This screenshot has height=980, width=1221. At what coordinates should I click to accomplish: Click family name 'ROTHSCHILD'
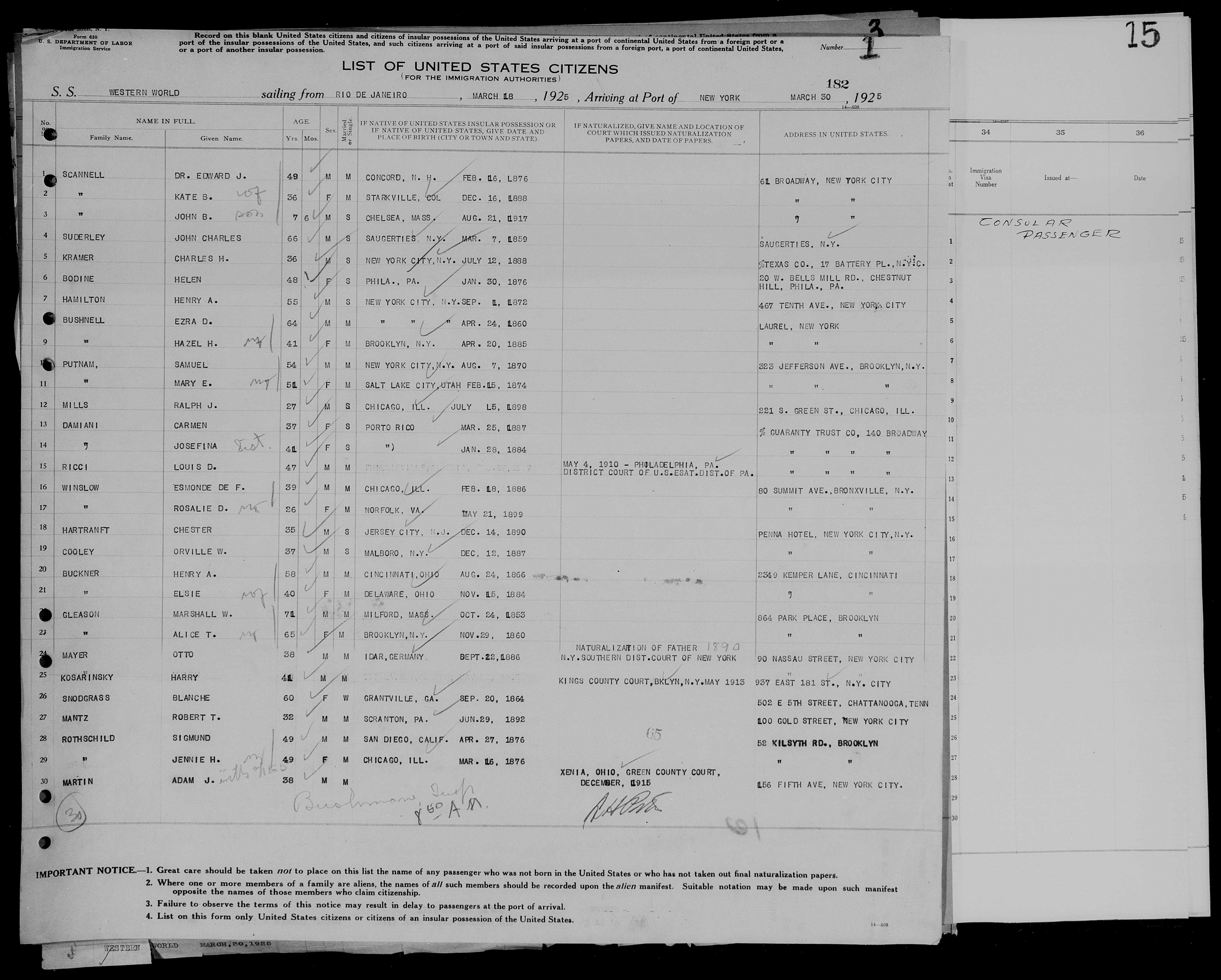[x=89, y=739]
